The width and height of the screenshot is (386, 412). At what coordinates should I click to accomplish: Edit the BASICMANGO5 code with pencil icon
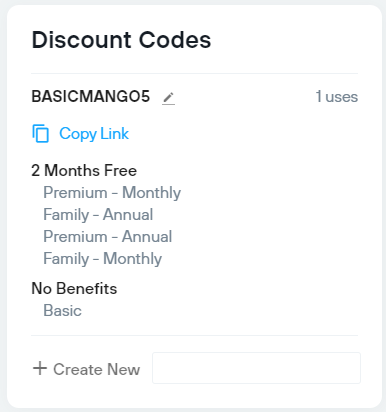pos(168,98)
